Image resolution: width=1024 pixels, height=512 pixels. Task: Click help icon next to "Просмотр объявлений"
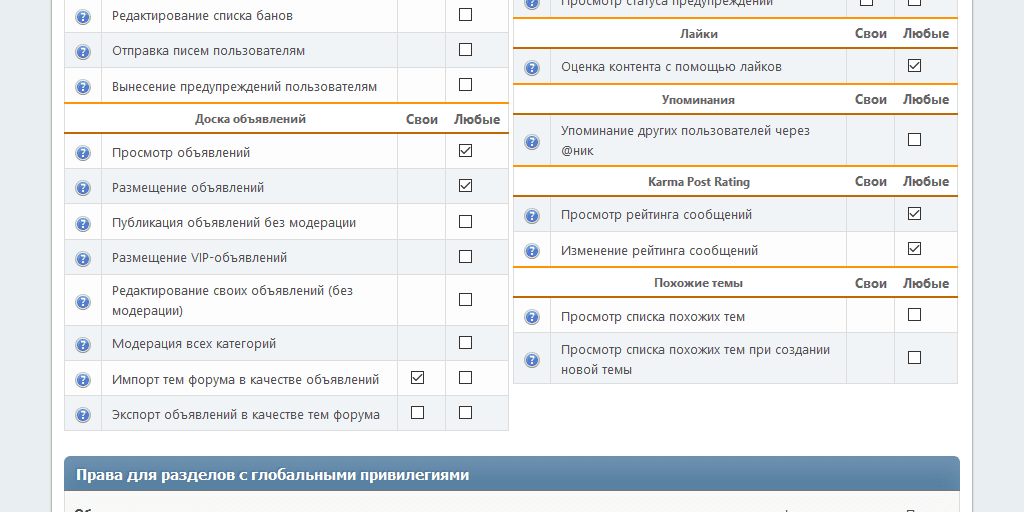[x=83, y=153]
